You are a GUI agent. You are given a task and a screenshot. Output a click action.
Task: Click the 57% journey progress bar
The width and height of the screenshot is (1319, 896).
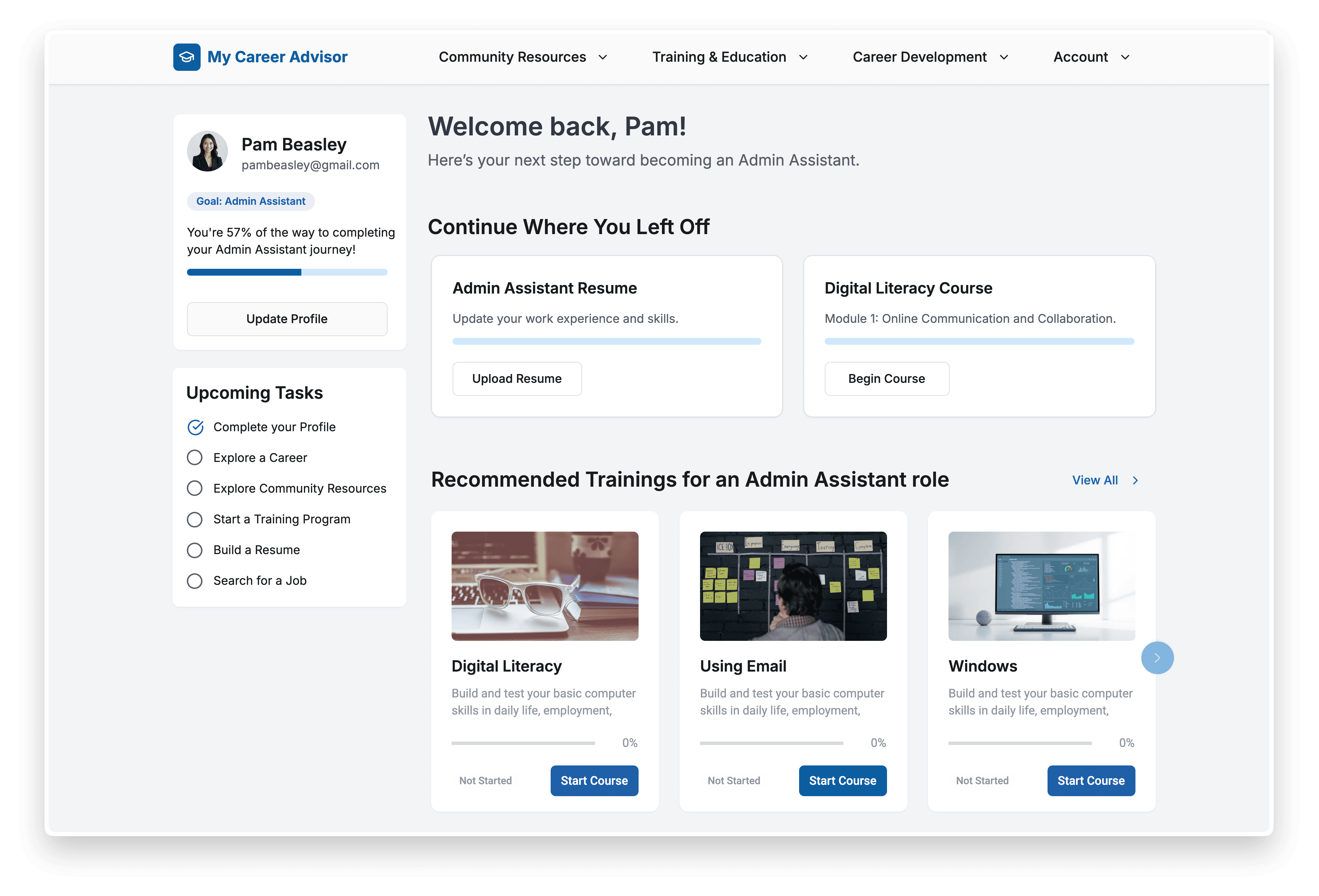click(x=287, y=272)
